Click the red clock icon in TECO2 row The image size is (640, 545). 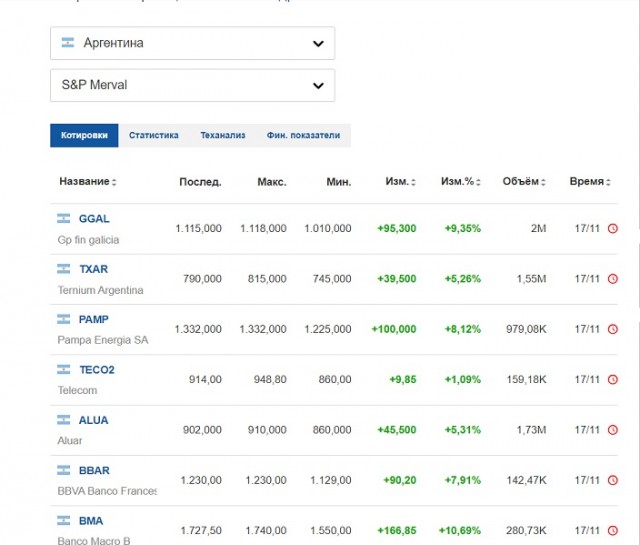point(613,380)
